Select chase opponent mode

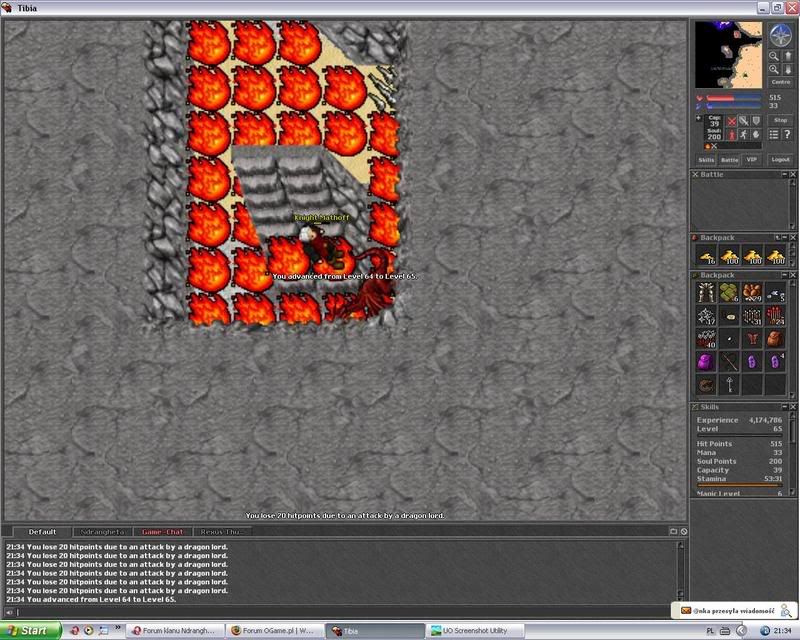[x=744, y=135]
